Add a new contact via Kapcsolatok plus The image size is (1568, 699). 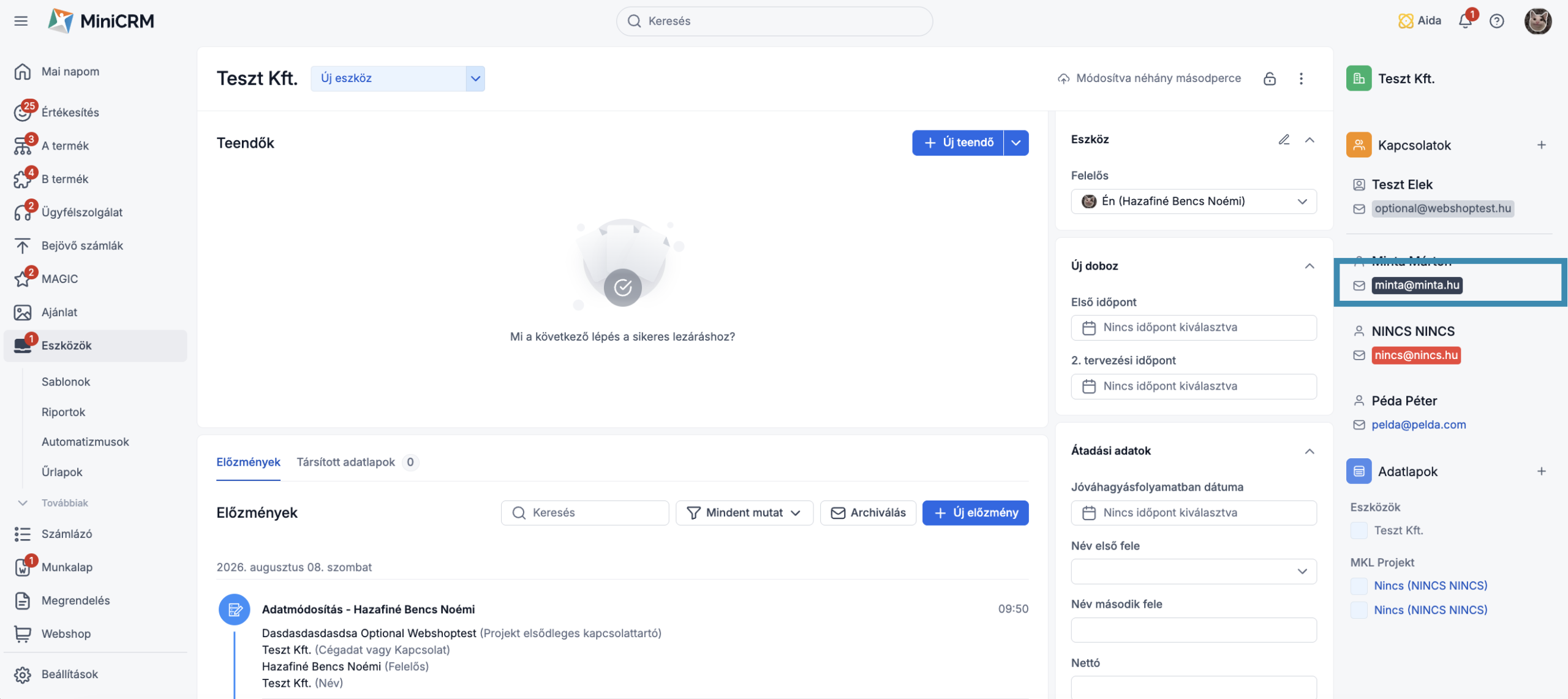coord(1541,145)
